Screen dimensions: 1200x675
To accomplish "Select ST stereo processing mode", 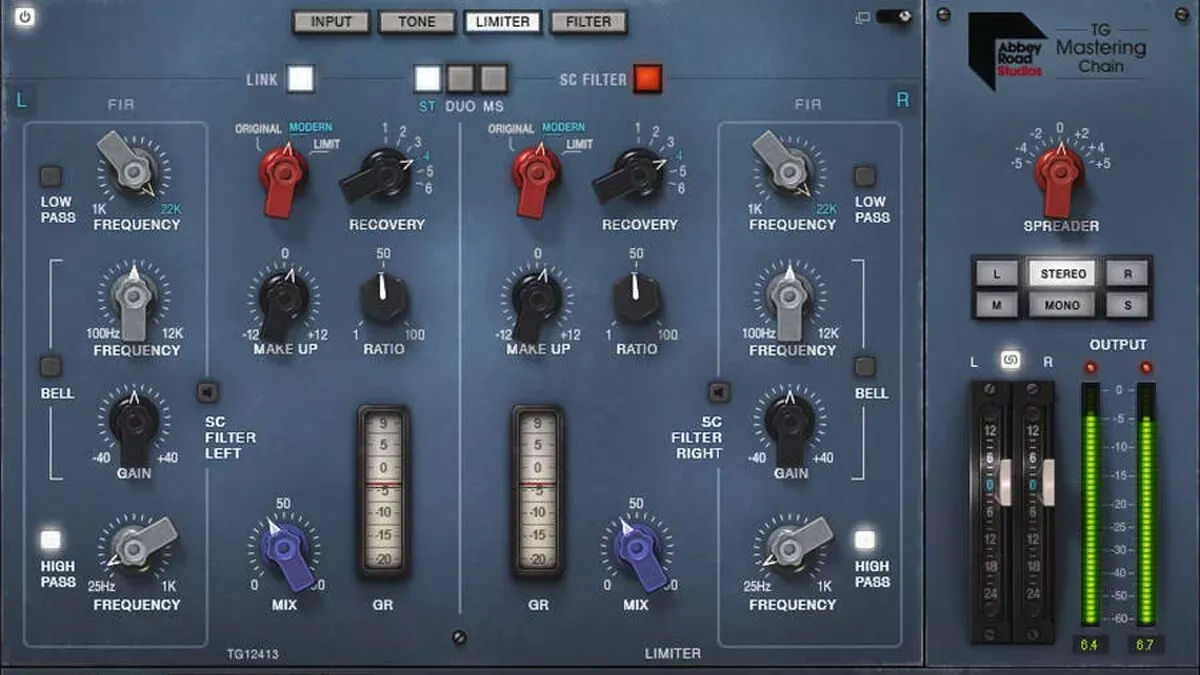I will (x=428, y=78).
